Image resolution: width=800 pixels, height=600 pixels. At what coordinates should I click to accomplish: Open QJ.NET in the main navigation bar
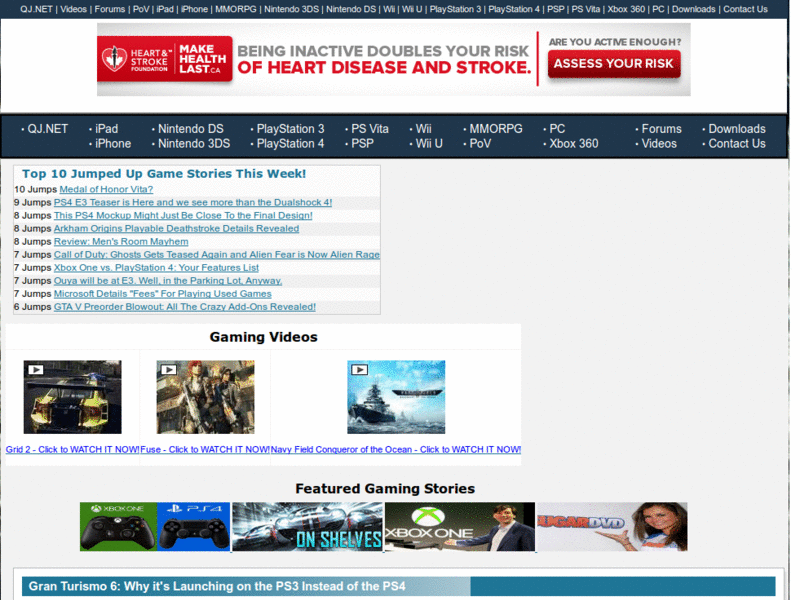click(x=47, y=129)
